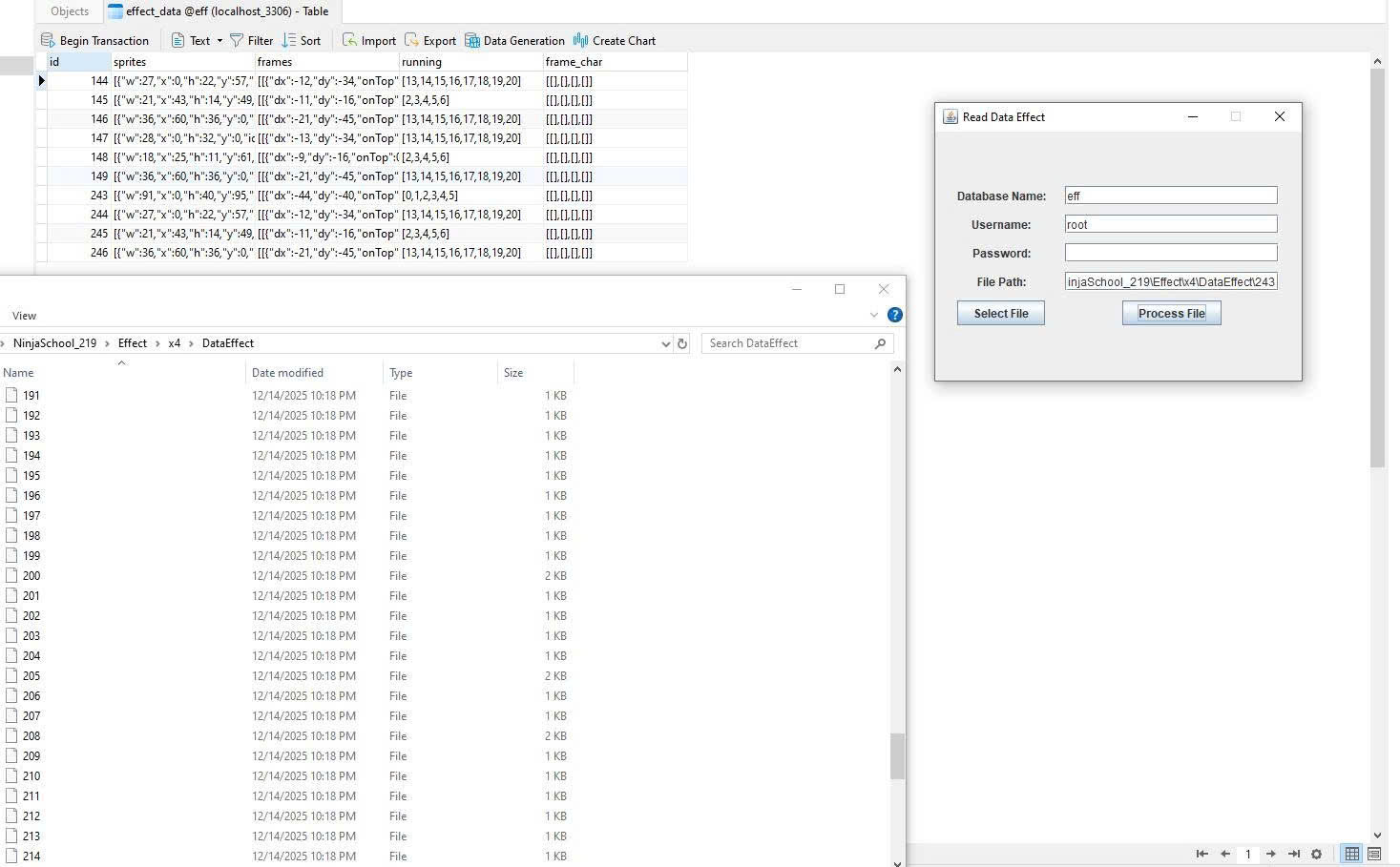Switch to Grid View mode

(1351, 854)
